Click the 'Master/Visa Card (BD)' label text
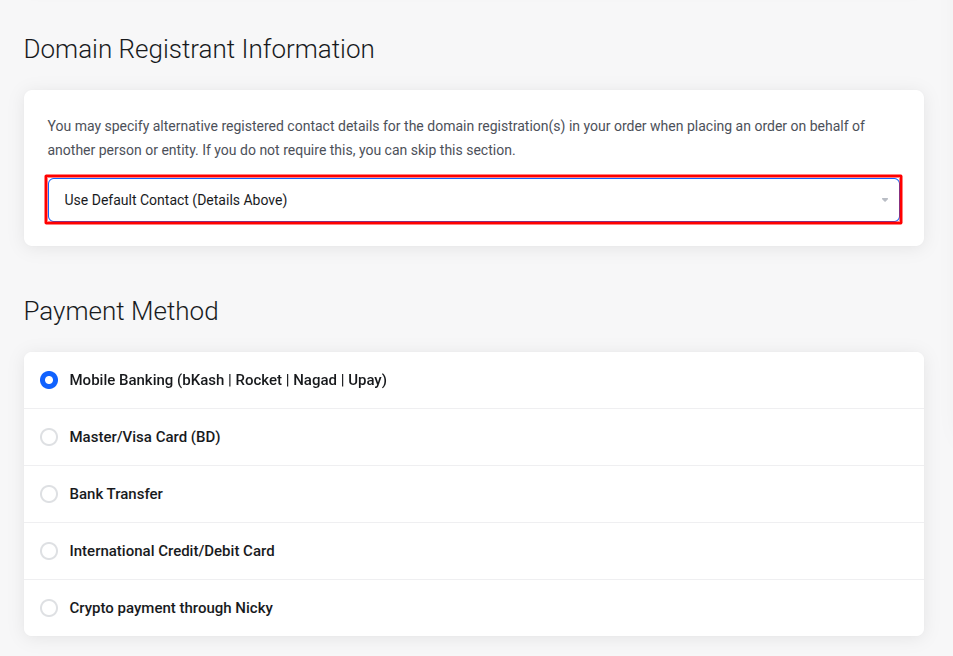This screenshot has width=953, height=656. (145, 437)
